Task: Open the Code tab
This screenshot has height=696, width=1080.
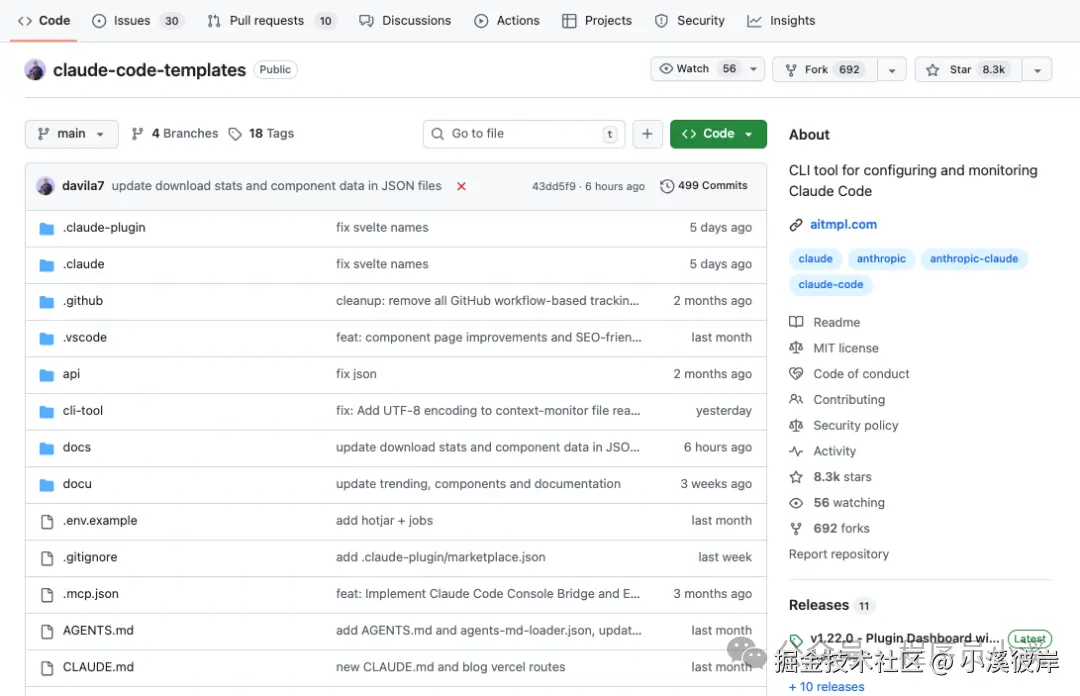Action: pos(44,21)
